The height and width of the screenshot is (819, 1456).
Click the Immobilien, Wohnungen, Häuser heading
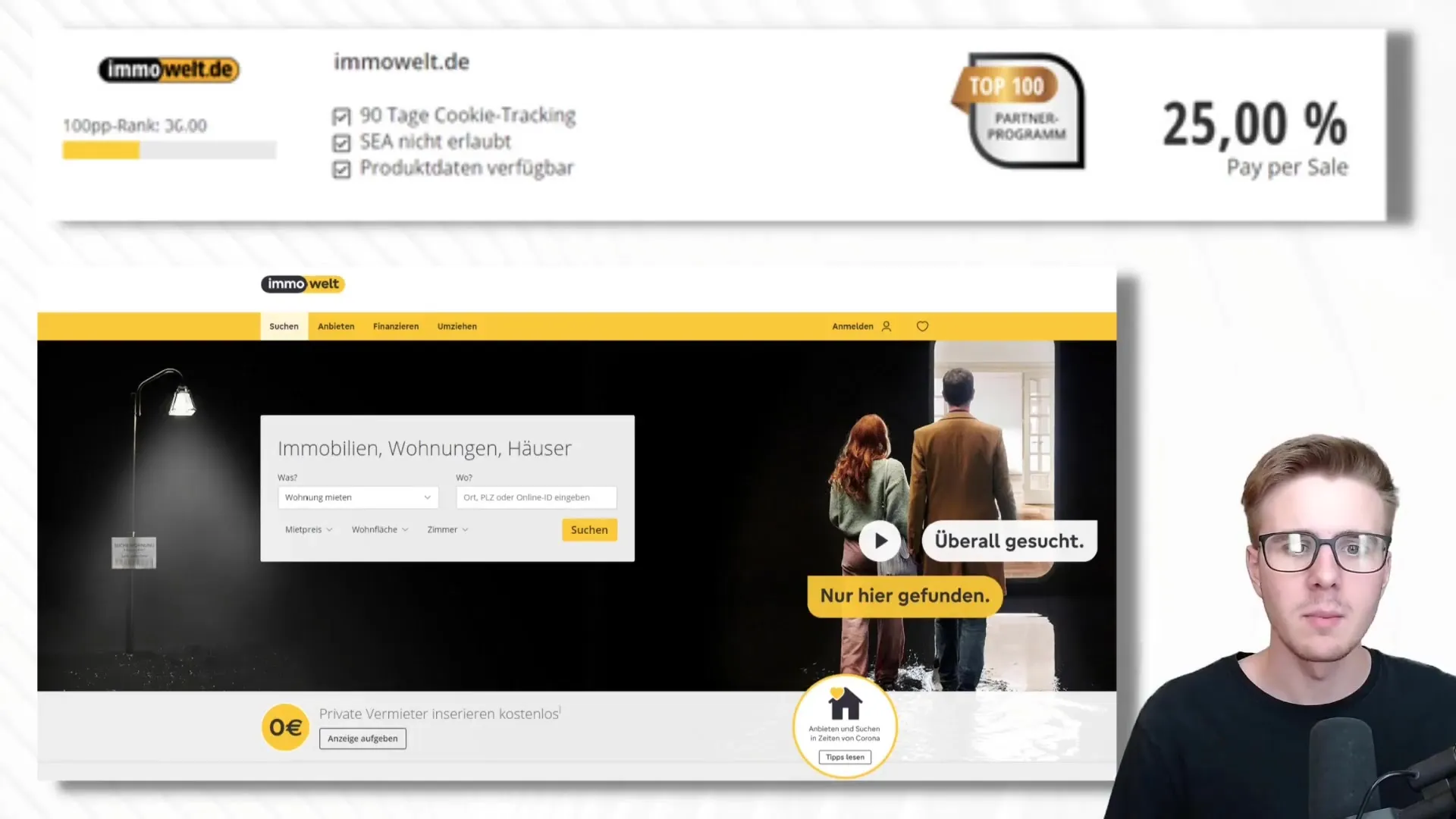pyautogui.click(x=425, y=448)
